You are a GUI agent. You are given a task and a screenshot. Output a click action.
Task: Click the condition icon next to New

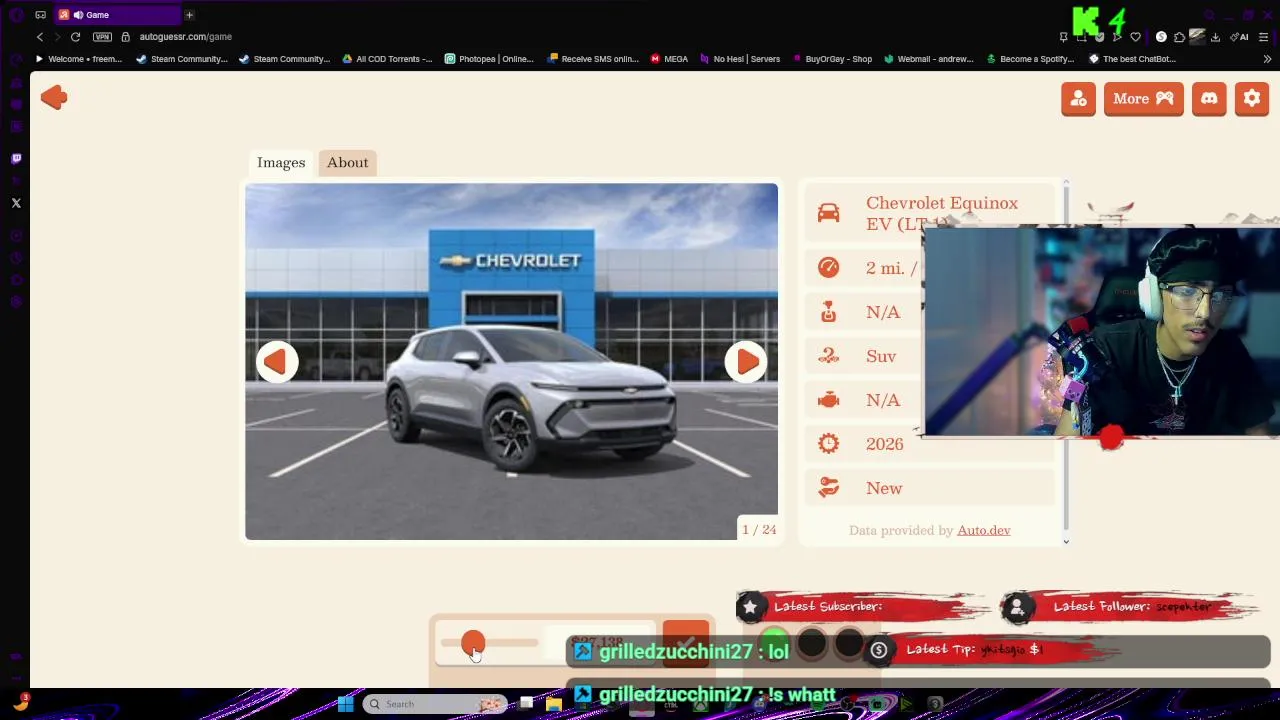pyautogui.click(x=828, y=488)
